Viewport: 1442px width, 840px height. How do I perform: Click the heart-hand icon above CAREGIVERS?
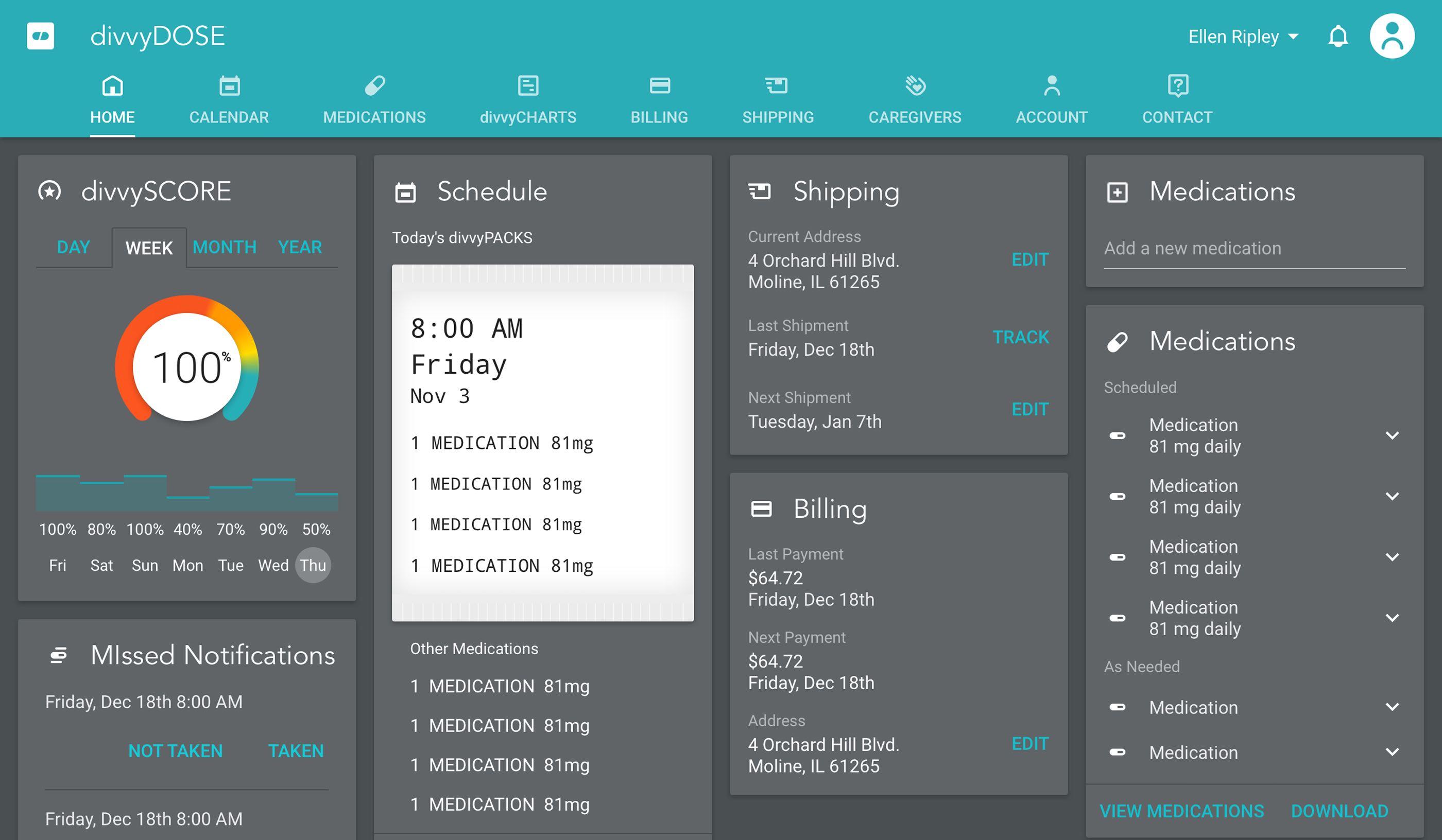915,86
